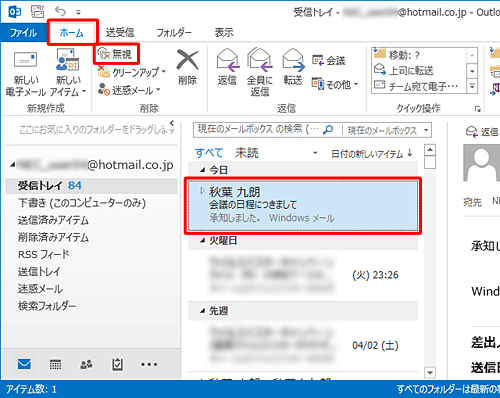Expand the 秋葉 九朗 conversation triangle
This screenshot has width=500, height=398.
click(x=202, y=191)
